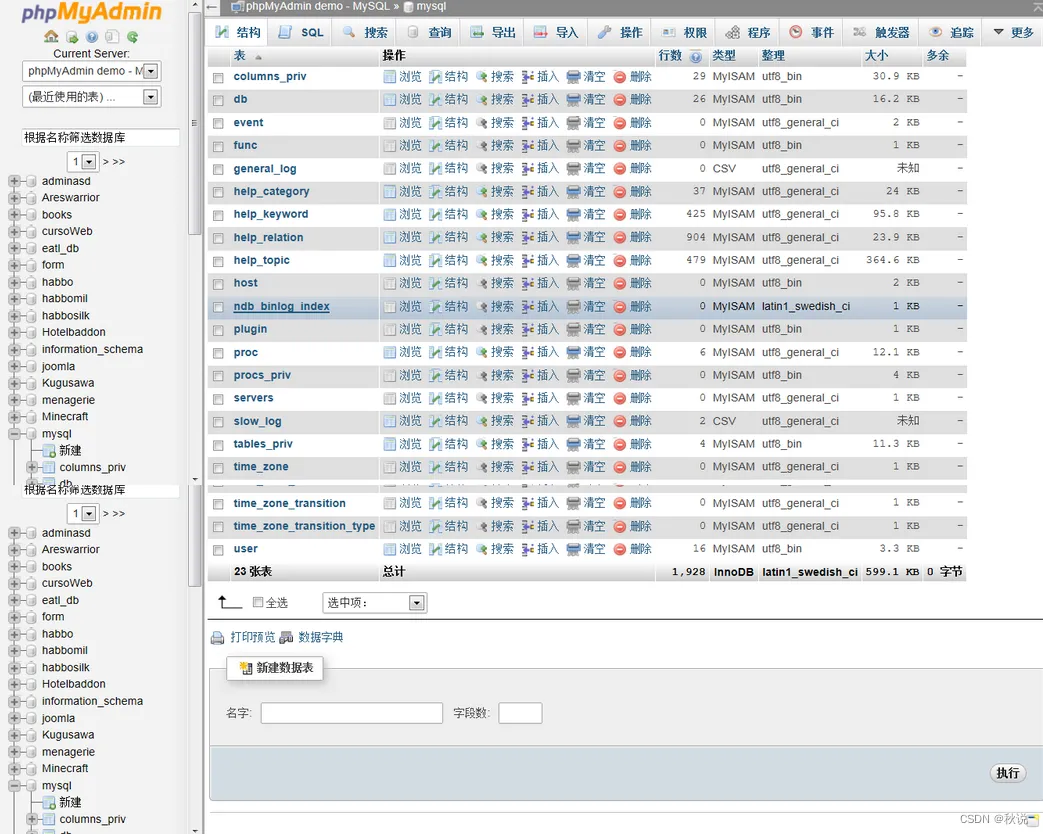Check the ndb_binlog_index table checkbox

218,307
